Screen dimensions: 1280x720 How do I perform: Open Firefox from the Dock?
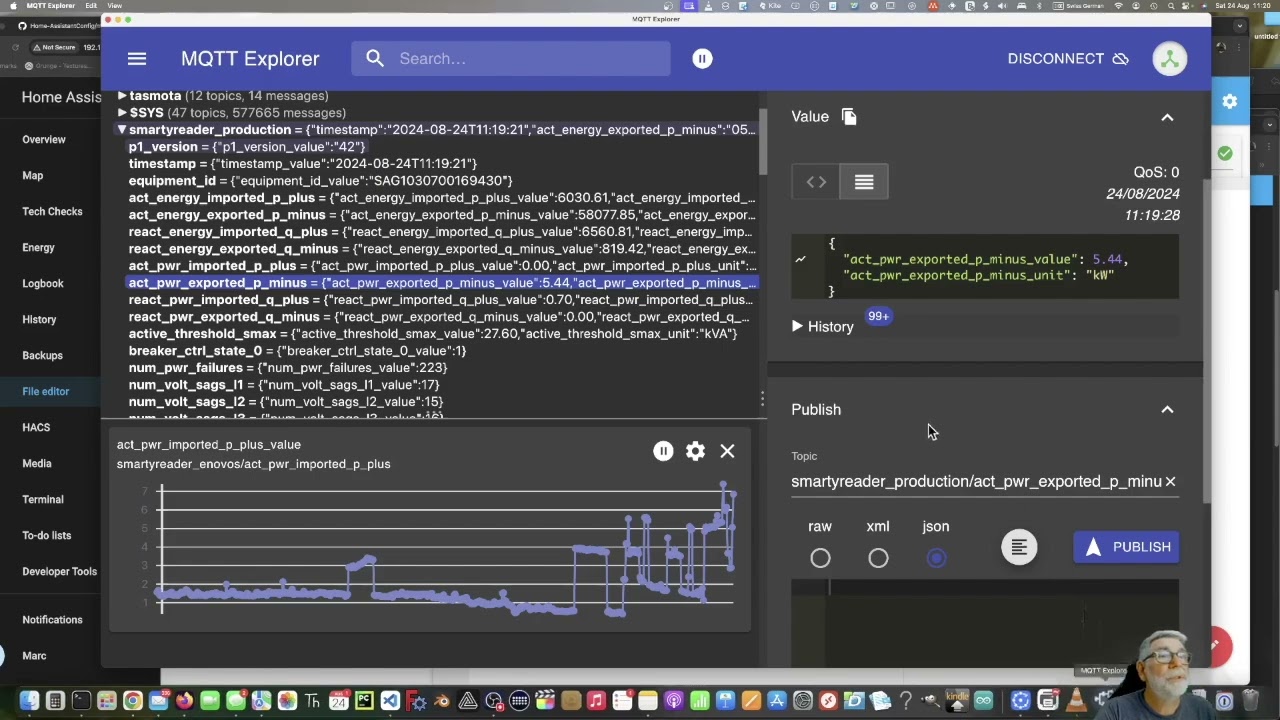[184, 701]
